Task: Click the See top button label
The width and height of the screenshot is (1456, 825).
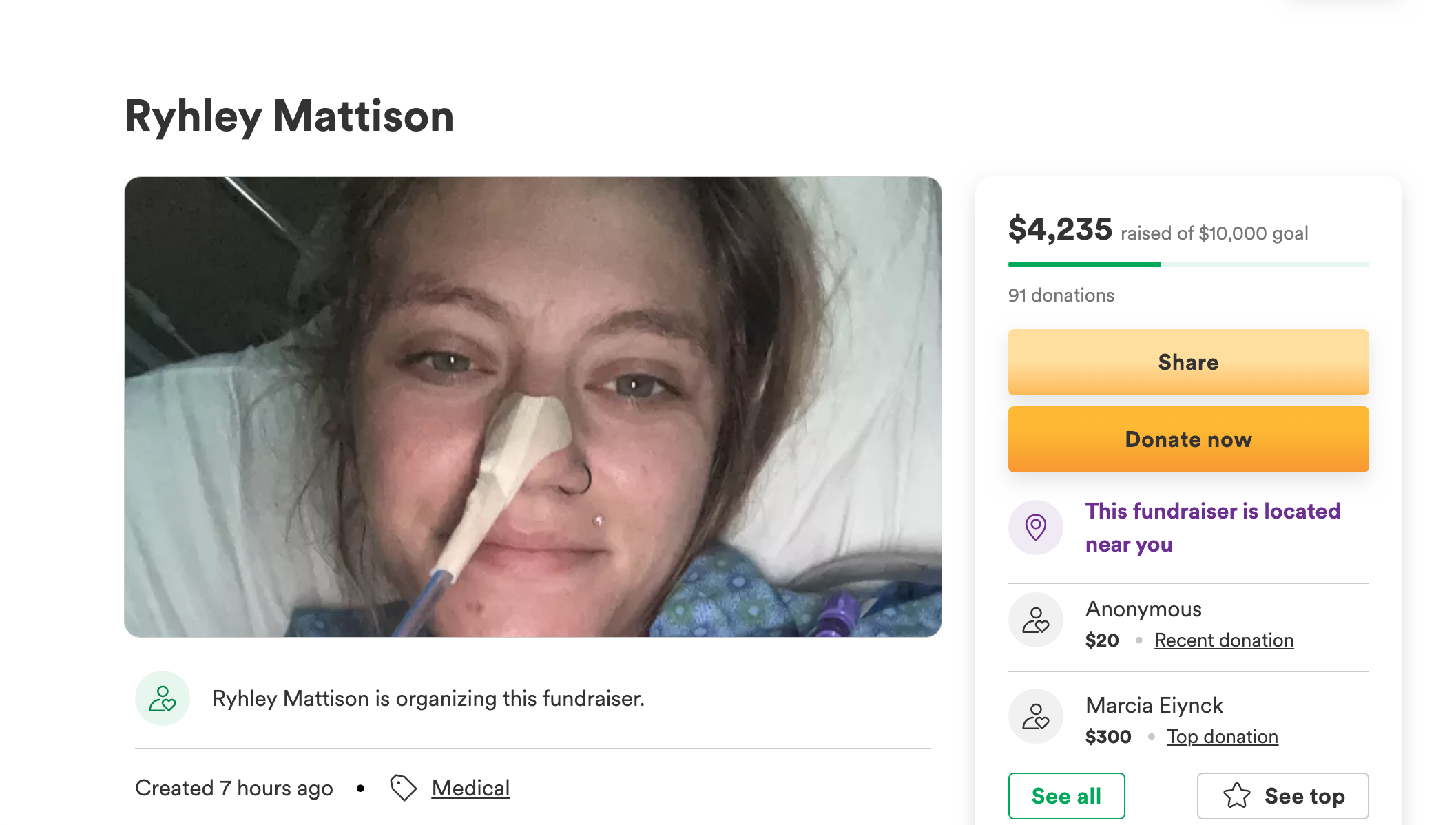Action: [x=1304, y=796]
